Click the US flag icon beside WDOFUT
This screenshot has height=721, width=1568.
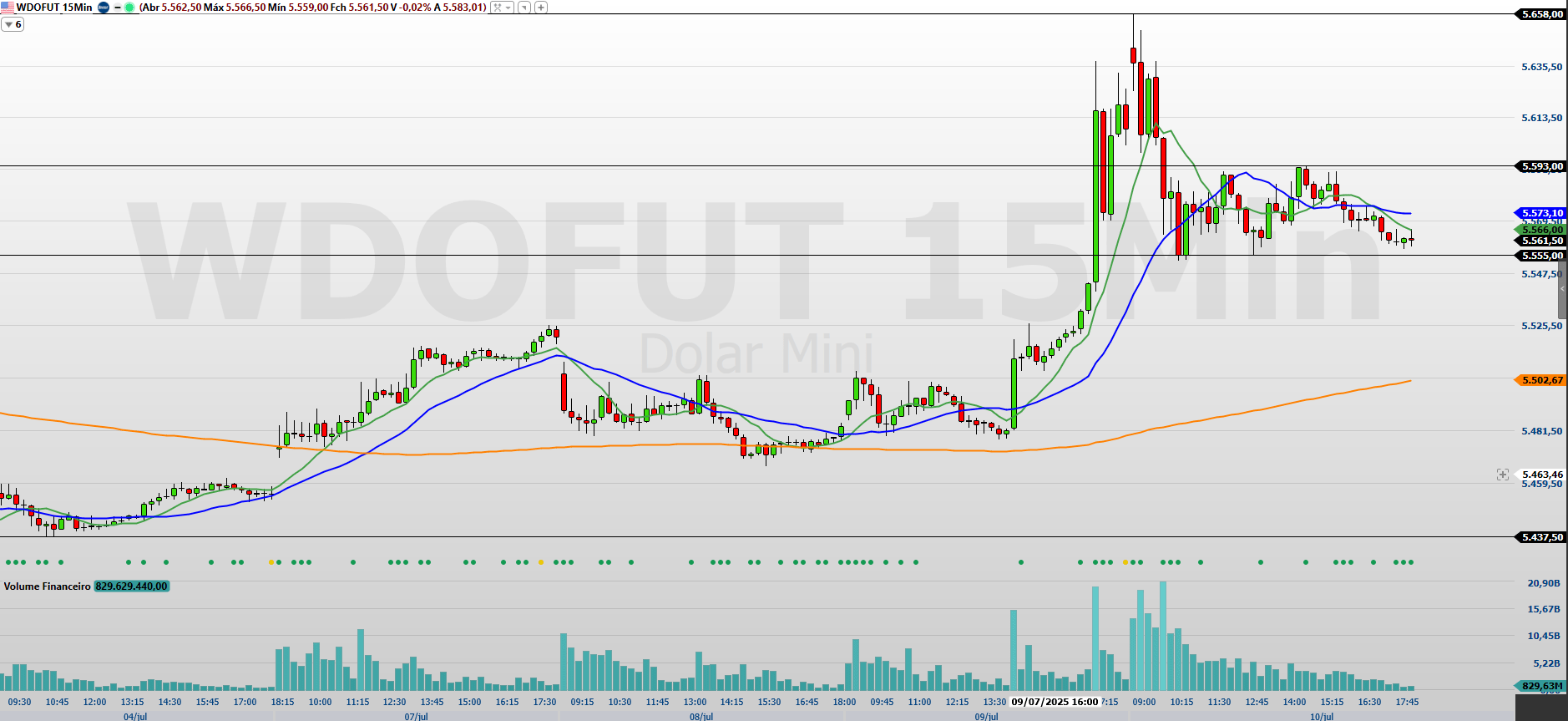8,7
